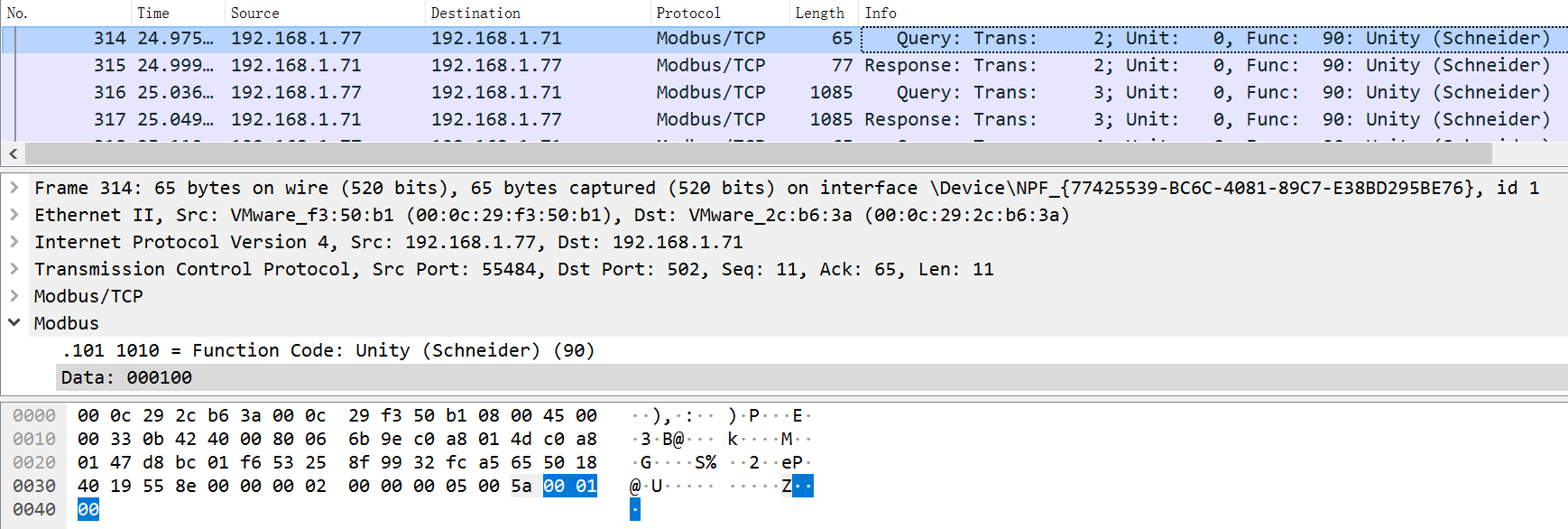The image size is (1568, 529).
Task: Select the Function Code Unity field
Action: coord(328,350)
